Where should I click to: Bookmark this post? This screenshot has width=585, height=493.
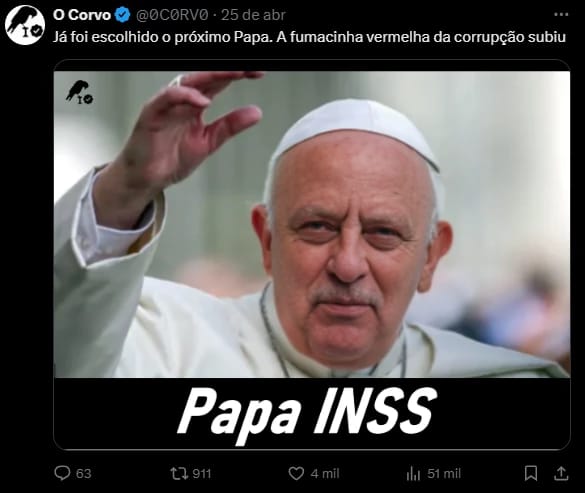tap(531, 473)
